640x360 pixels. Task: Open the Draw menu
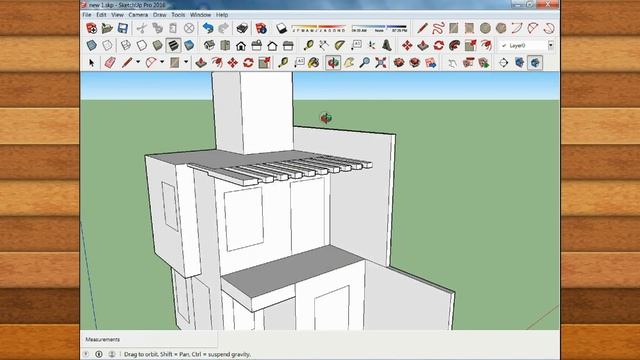pyautogui.click(x=160, y=15)
